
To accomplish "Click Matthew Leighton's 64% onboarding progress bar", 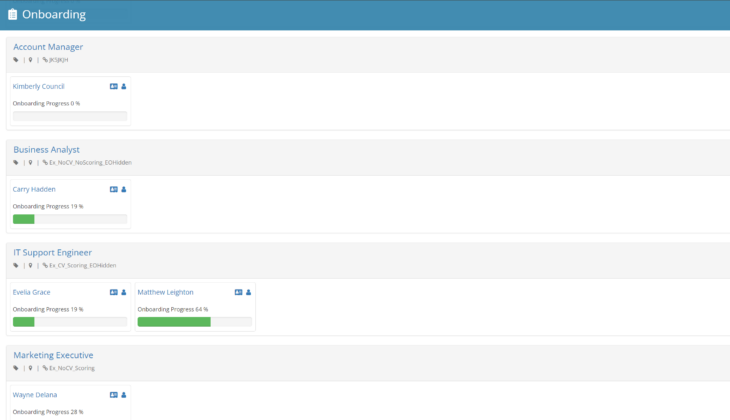I will (x=194, y=322).
